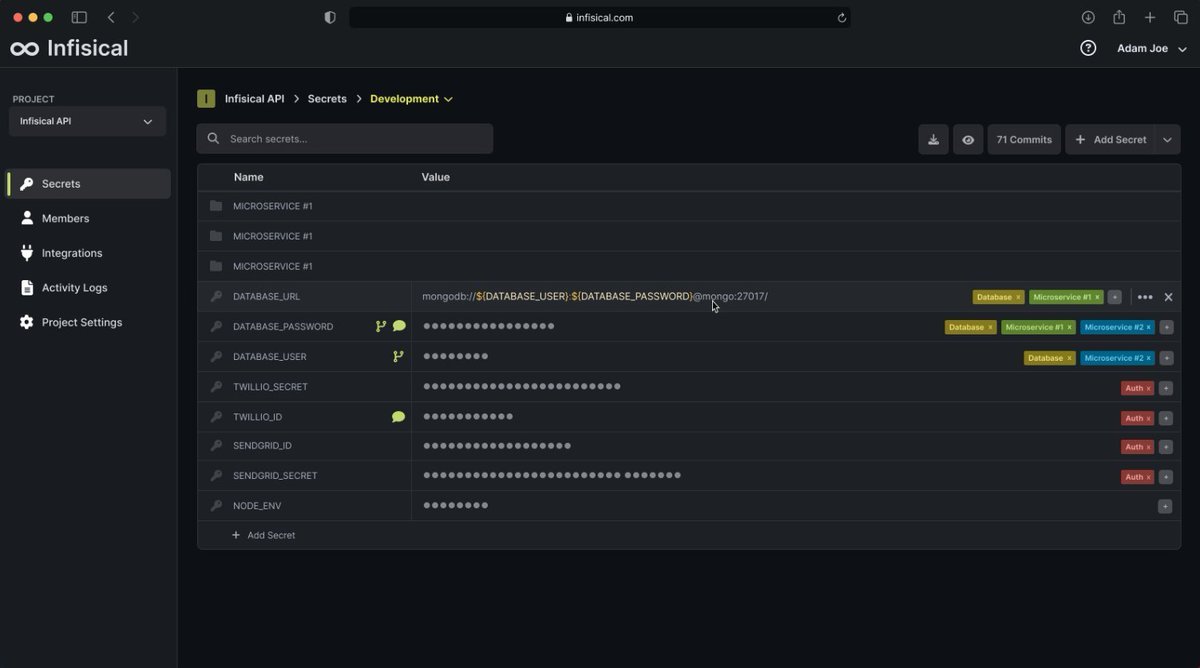Remove Microservice #2 tag from DATABASE_USER
Viewport: 1200px width, 668px height.
tap(1148, 358)
